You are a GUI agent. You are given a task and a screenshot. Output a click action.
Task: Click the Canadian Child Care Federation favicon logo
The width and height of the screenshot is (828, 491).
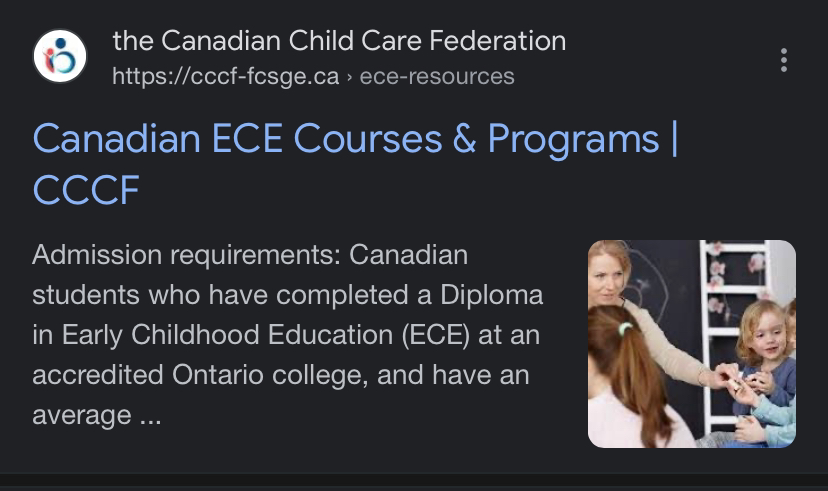click(x=60, y=56)
